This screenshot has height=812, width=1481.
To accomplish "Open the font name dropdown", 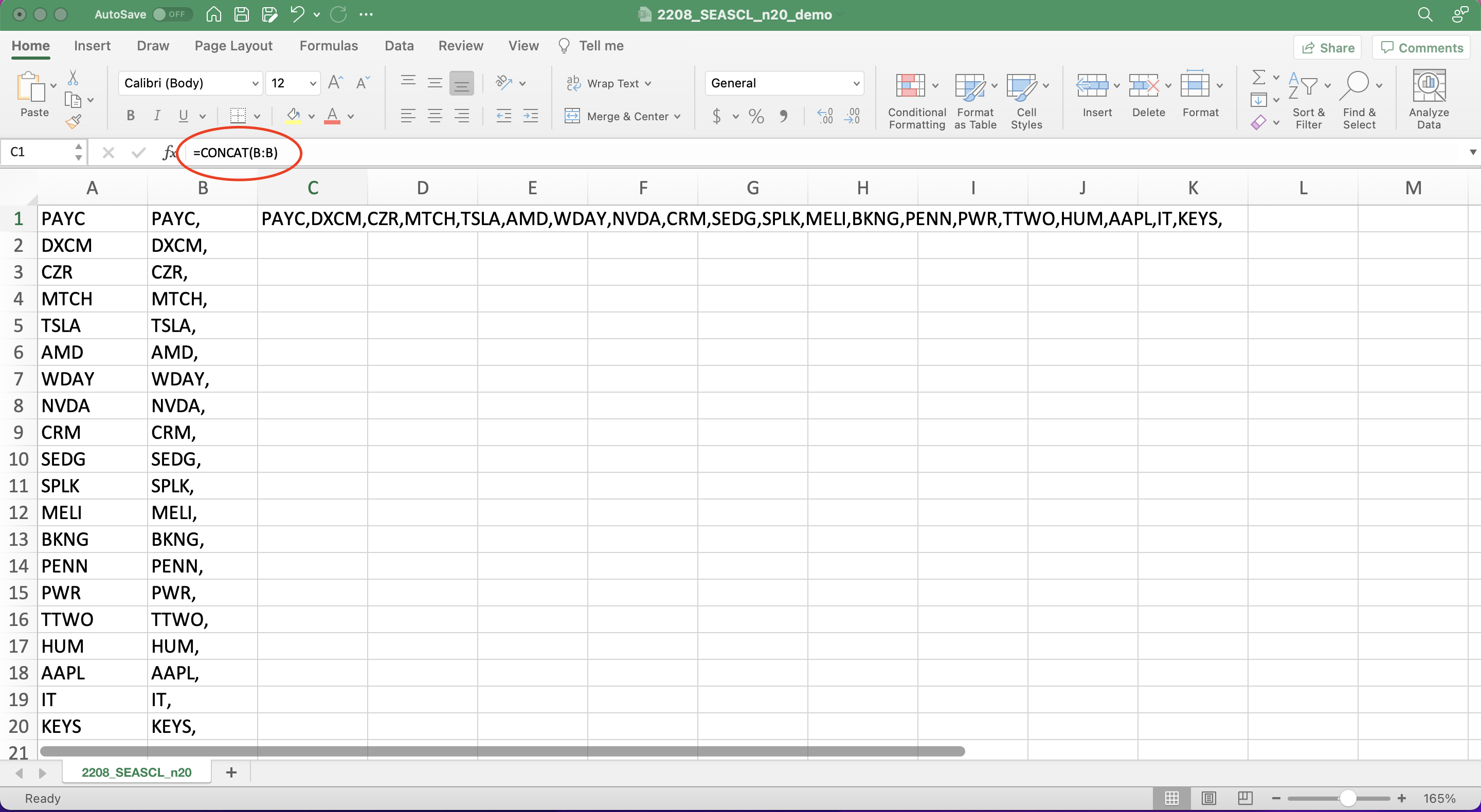I will pos(255,84).
